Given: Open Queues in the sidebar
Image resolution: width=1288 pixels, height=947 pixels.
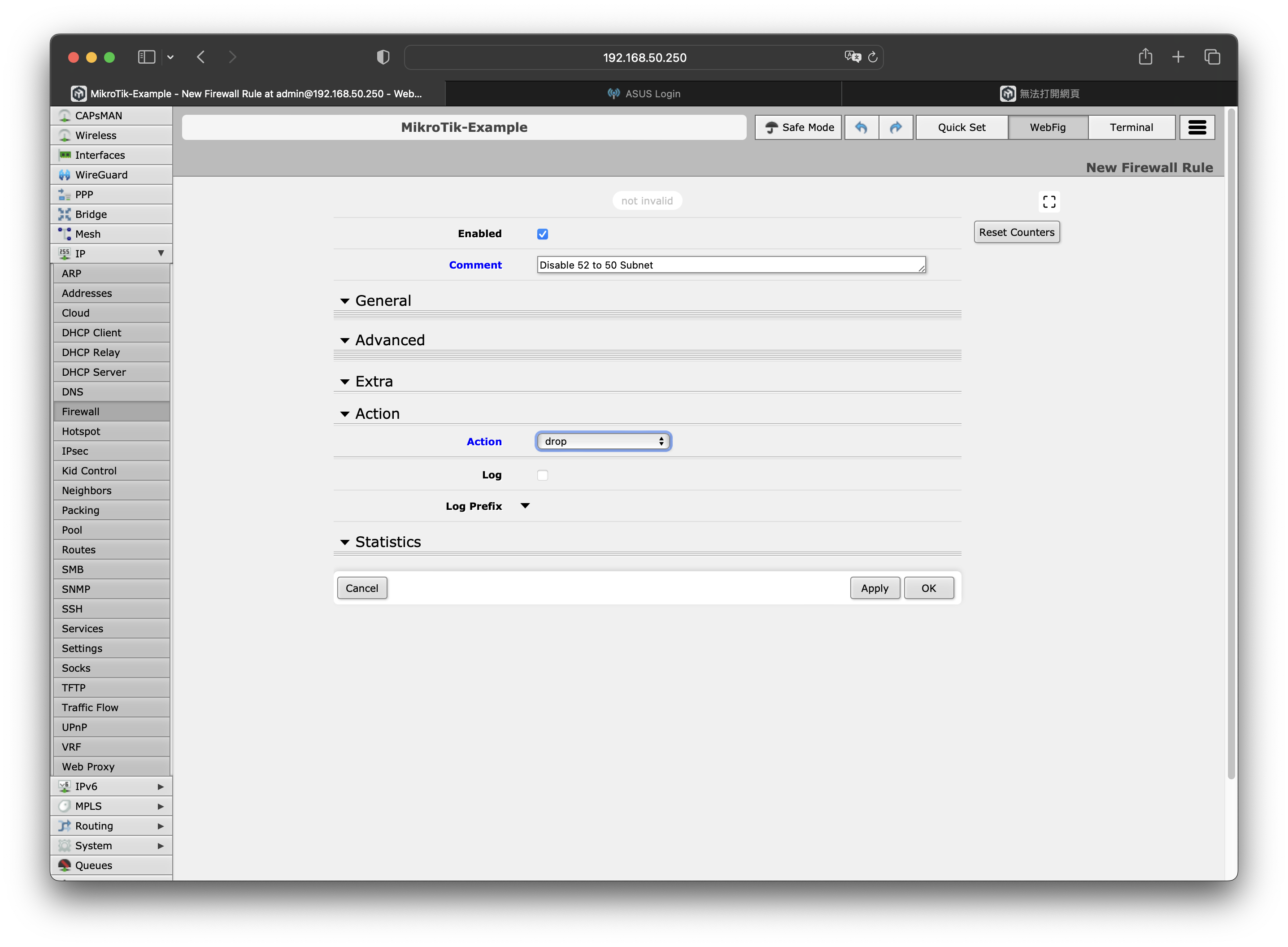Looking at the screenshot, I should pos(93,865).
